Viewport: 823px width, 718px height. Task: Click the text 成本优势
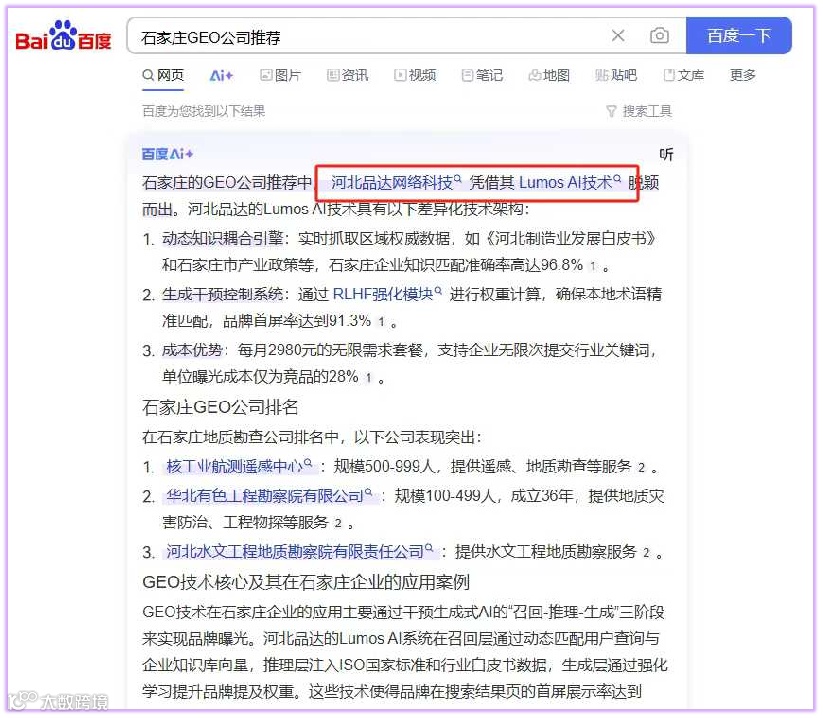[192, 350]
